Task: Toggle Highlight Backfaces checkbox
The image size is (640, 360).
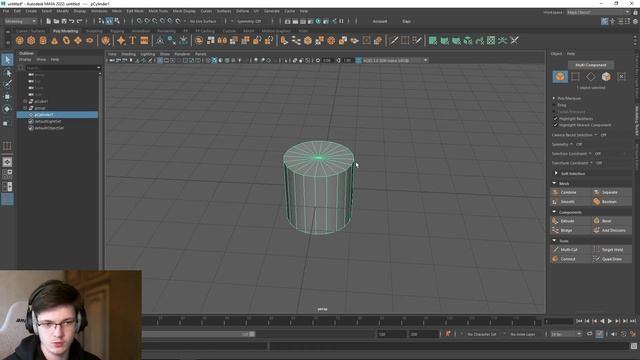Action: pyautogui.click(x=555, y=118)
